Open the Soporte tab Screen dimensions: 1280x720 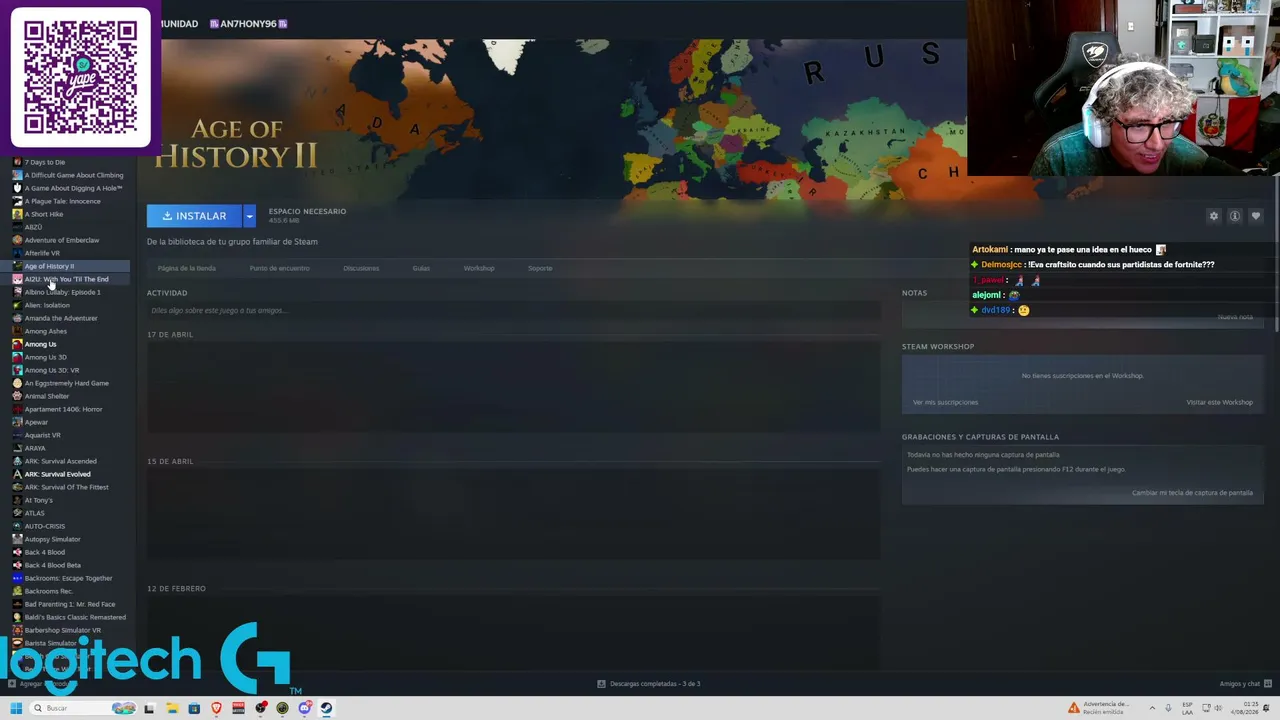pyautogui.click(x=540, y=268)
